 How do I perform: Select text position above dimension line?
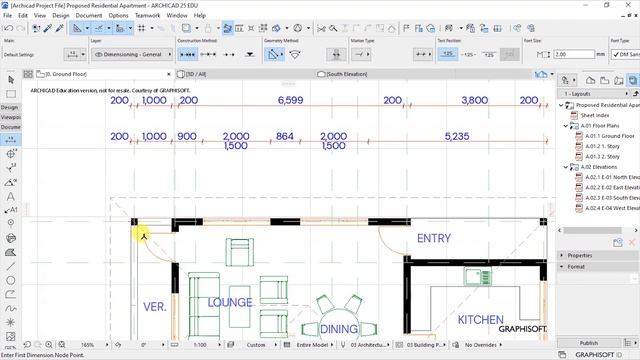[448, 54]
